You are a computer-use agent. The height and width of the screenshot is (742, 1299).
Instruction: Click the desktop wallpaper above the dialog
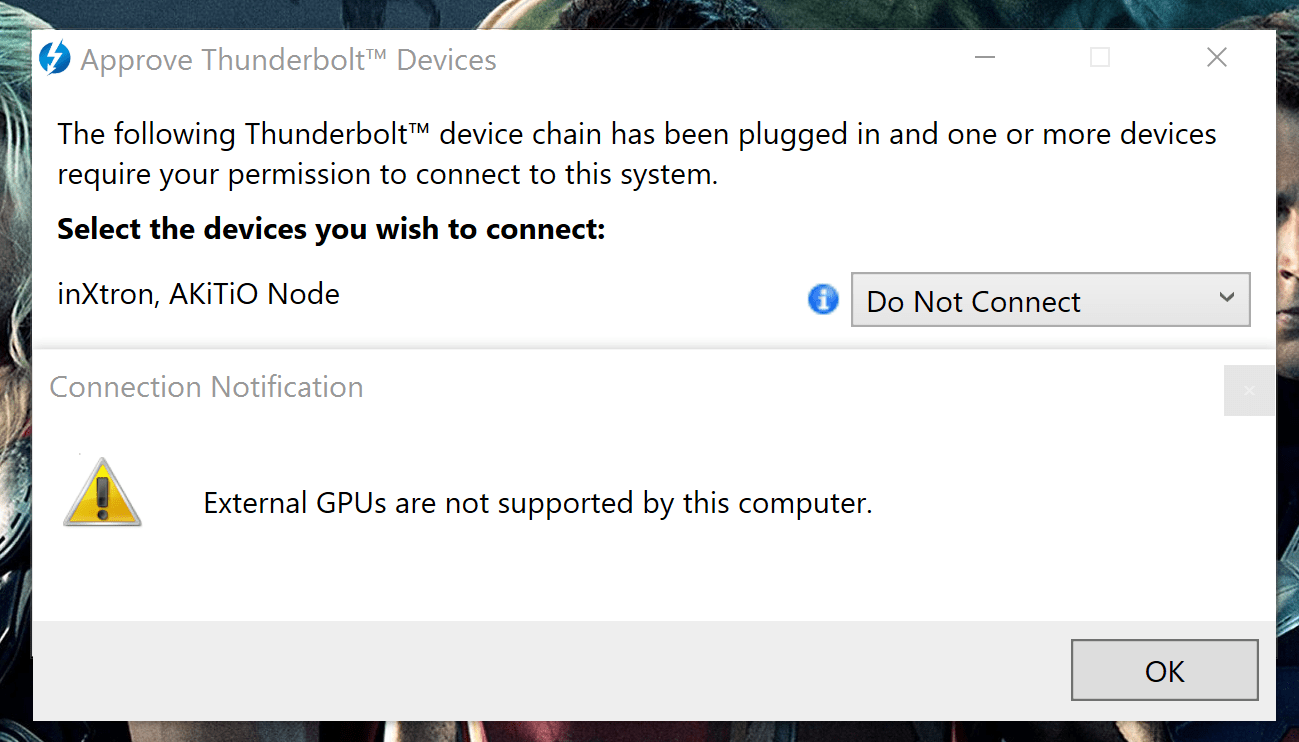pos(650,14)
